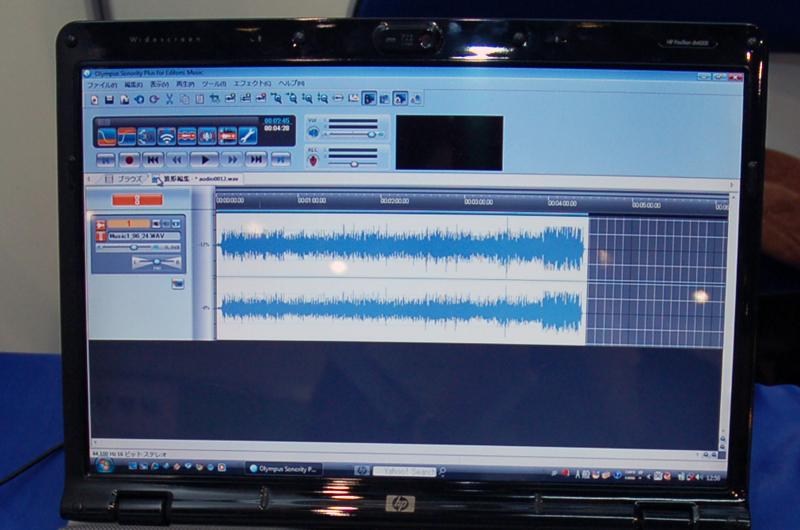
Task: Skip to previous track marker
Action: coord(153,160)
